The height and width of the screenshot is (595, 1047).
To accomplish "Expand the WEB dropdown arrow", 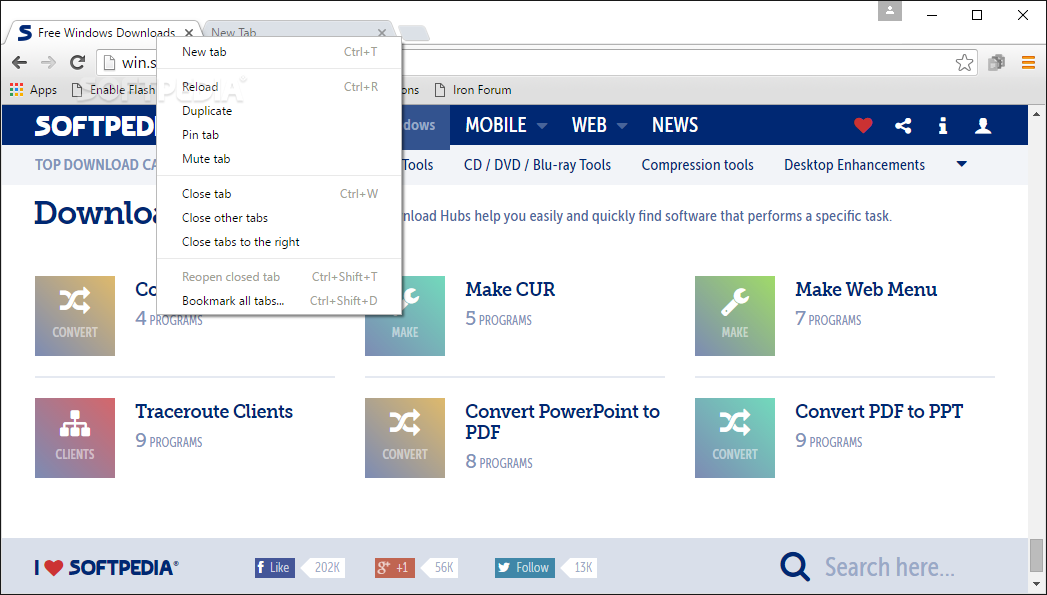I will pos(622,126).
